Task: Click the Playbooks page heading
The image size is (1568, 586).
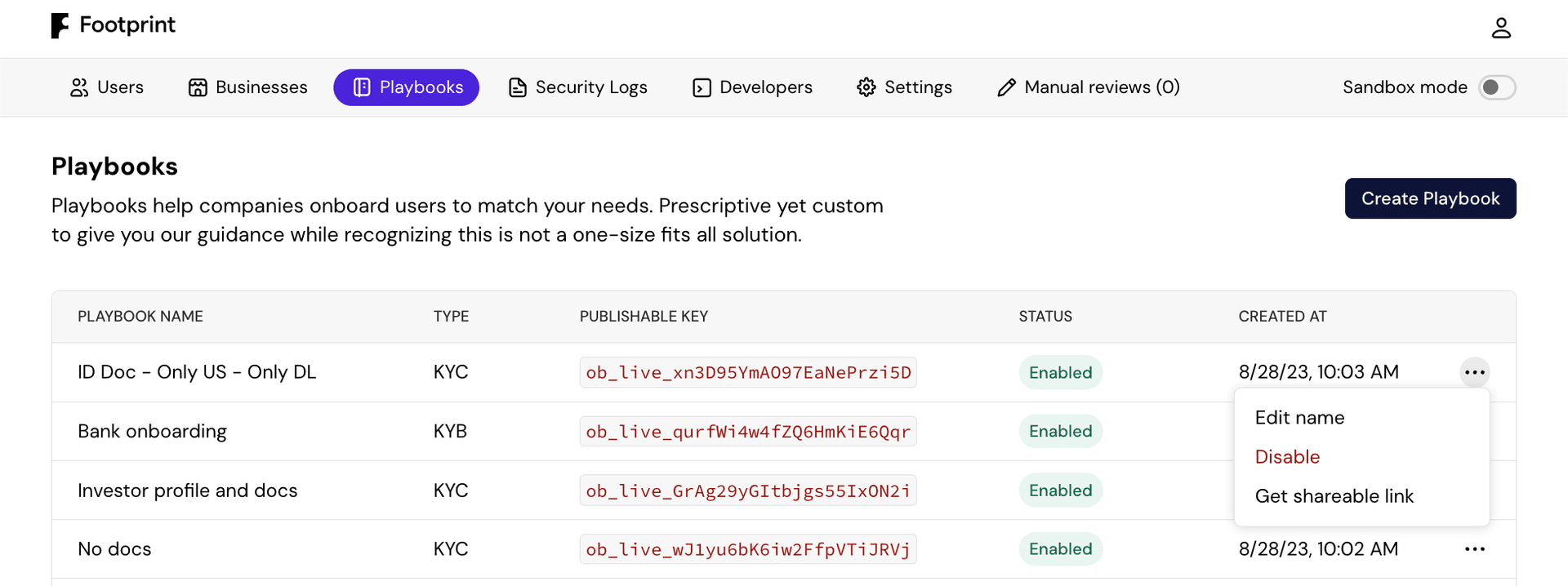Action: click(x=114, y=166)
